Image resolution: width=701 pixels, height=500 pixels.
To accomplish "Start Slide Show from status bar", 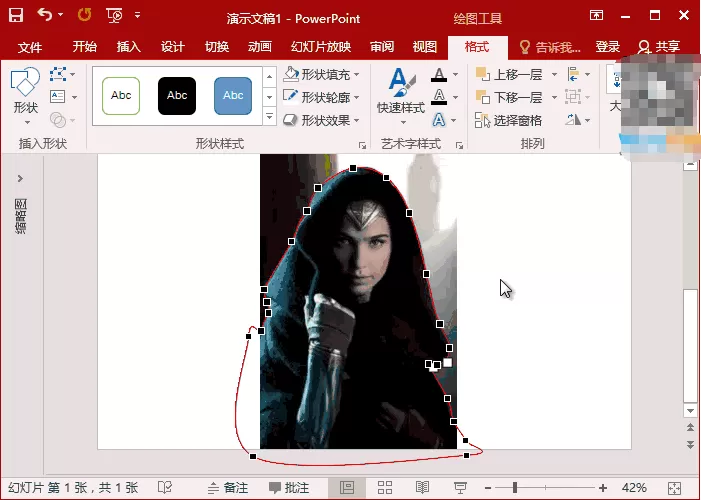I will tap(460, 487).
